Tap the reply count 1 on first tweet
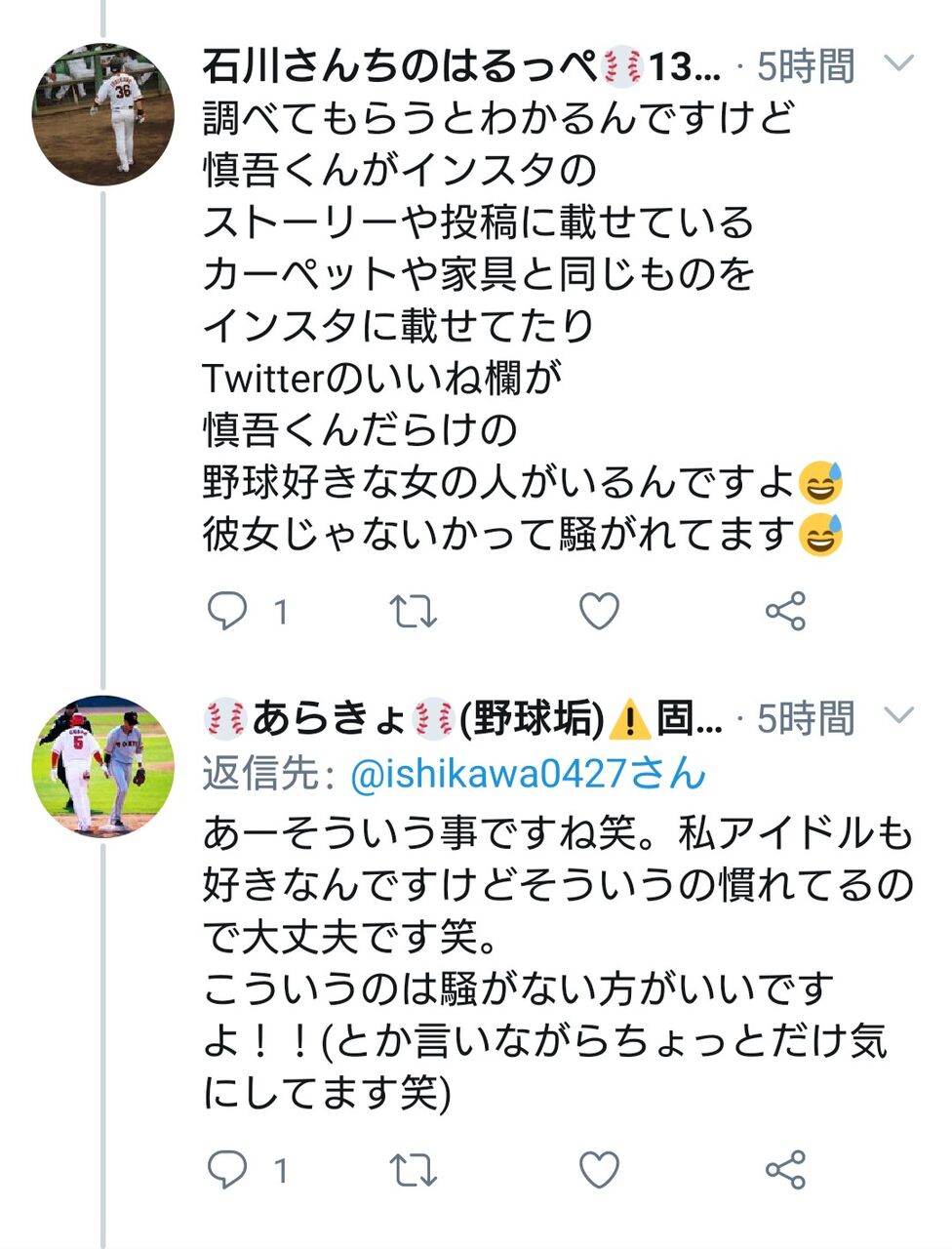Viewport: 952px width, 1249px height. [281, 613]
